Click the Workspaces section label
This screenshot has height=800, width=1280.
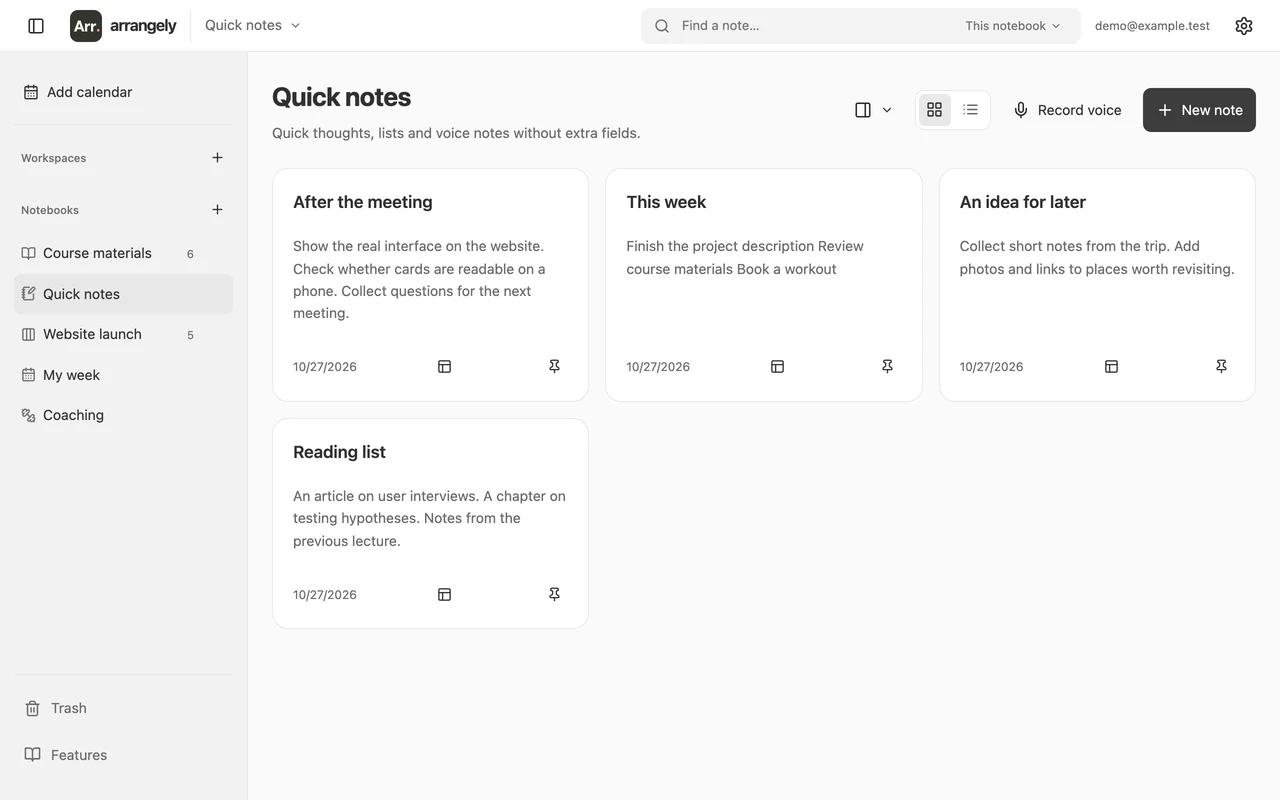tap(54, 158)
